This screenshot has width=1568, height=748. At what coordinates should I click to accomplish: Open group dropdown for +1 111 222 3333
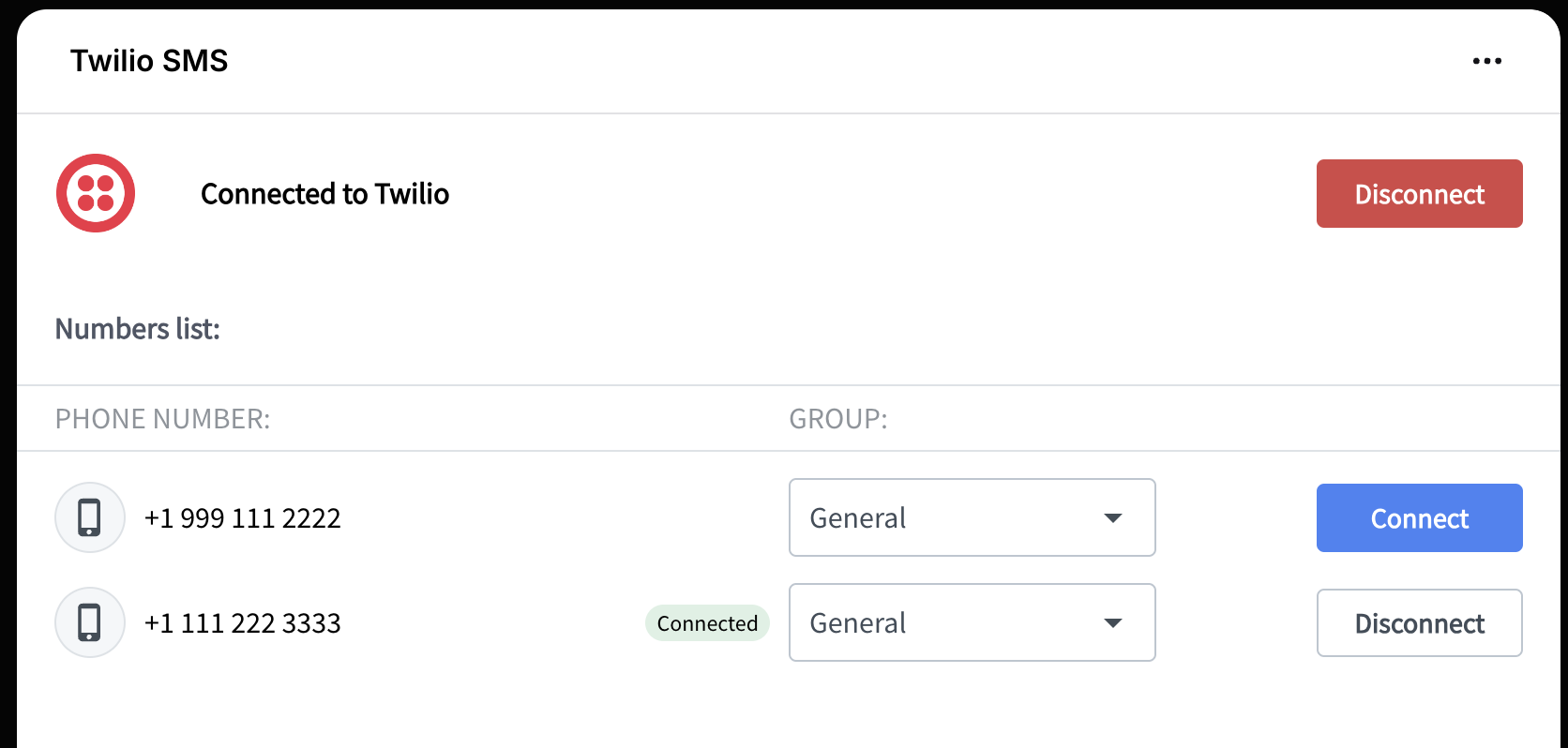972,622
